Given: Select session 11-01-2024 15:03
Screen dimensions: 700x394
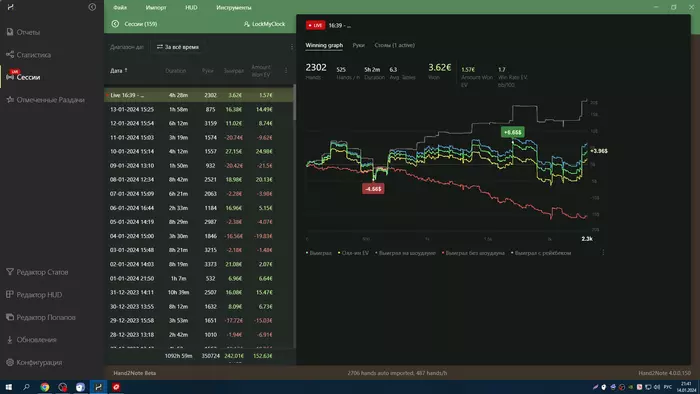Looking at the screenshot, I should pos(199,137).
